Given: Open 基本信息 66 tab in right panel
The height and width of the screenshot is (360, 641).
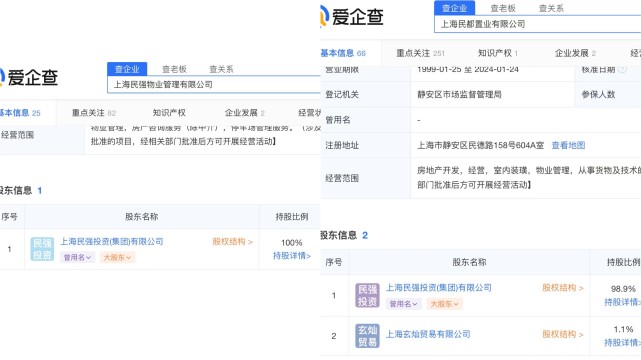Looking at the screenshot, I should tap(343, 53).
